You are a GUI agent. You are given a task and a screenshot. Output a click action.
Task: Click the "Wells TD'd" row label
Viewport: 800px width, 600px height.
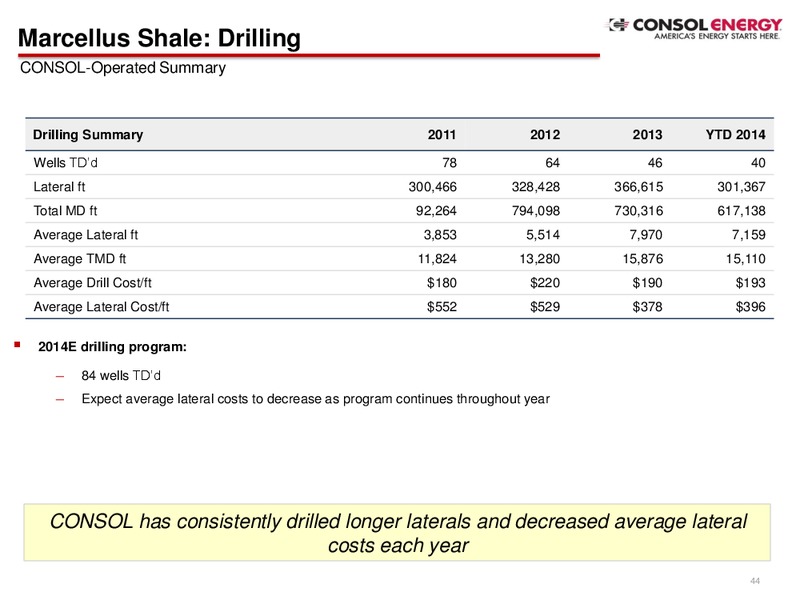point(65,163)
